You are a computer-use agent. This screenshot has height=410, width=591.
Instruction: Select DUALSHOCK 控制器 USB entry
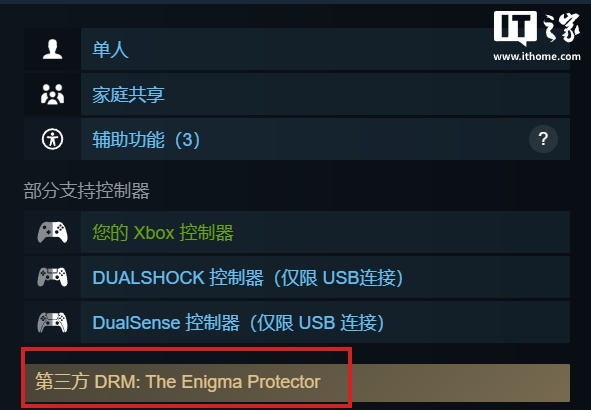(248, 278)
